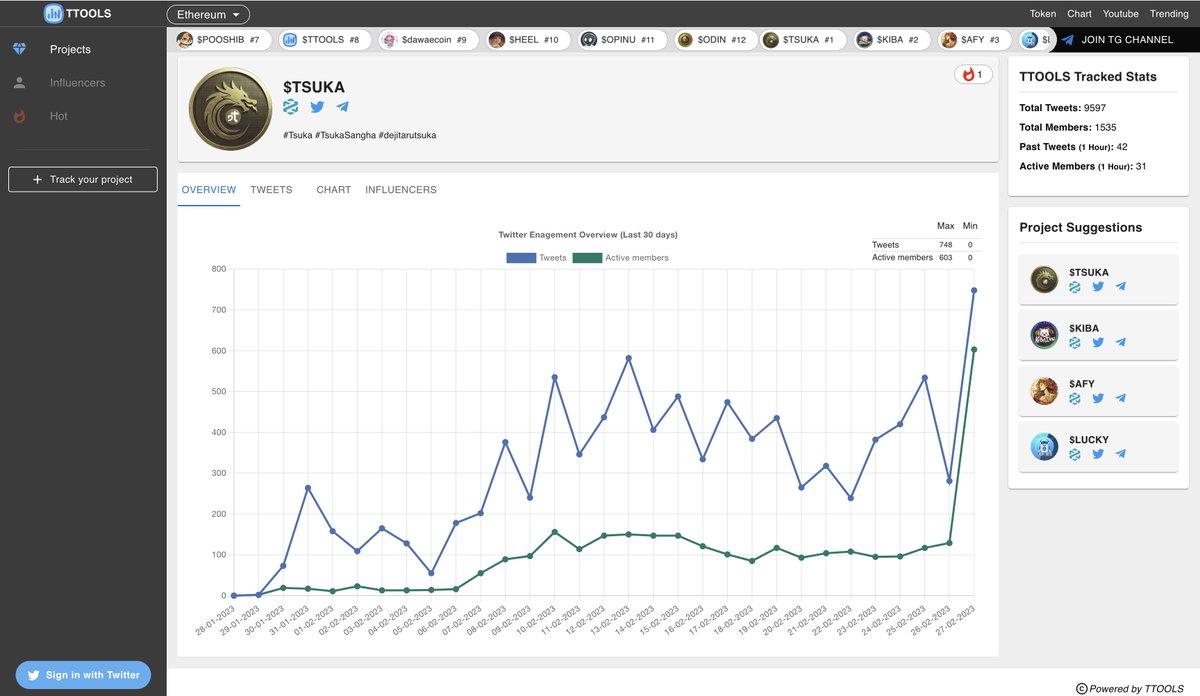Viewport: 1200px width, 696px height.
Task: Open Twitter icon in $KIBA suggestion card
Action: (x=1098, y=342)
